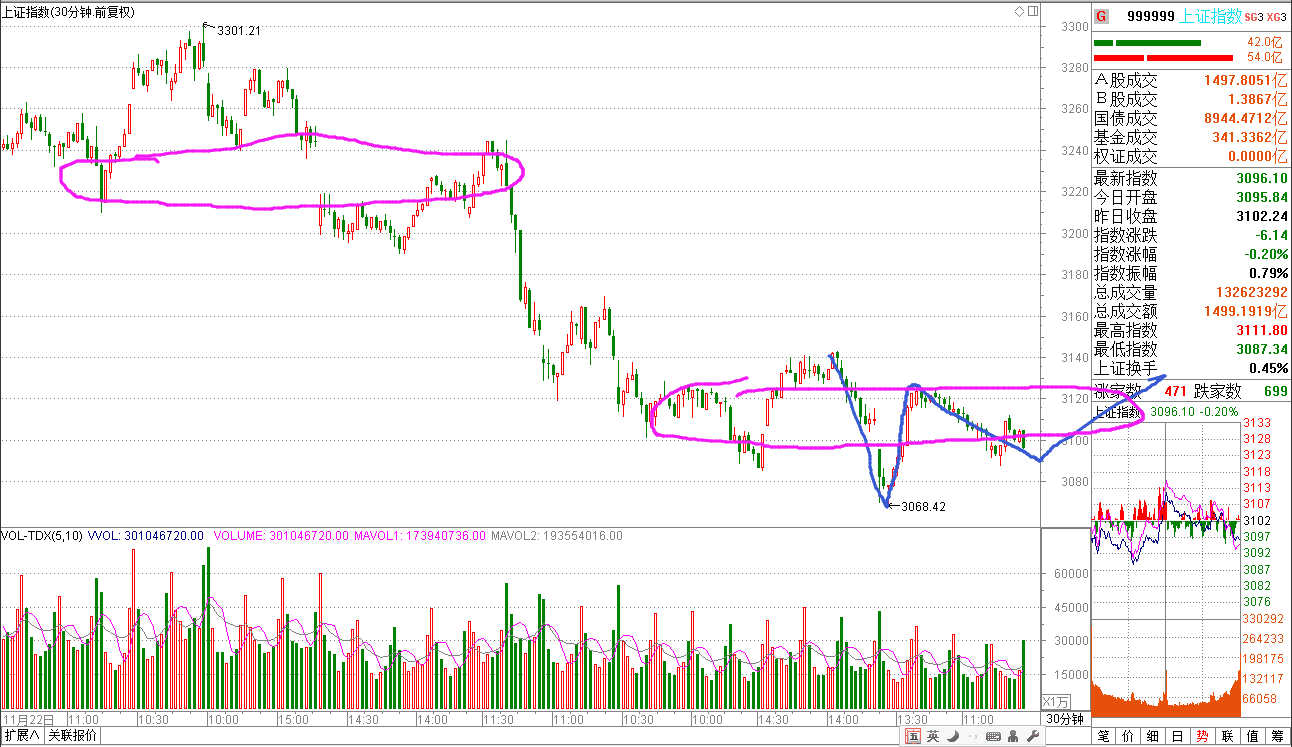Click the Wubi 五 input method icon
The image size is (1292, 747).
pyautogui.click(x=914, y=737)
